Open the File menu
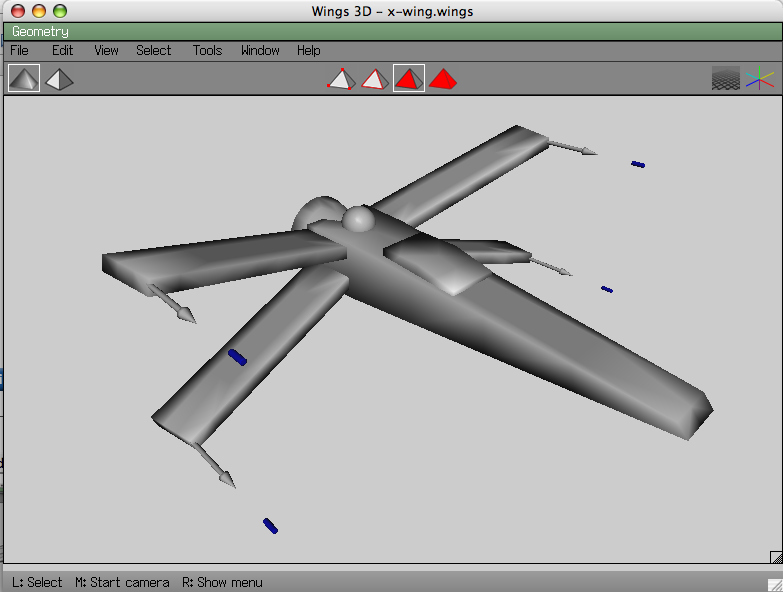The width and height of the screenshot is (783, 592). (19, 50)
